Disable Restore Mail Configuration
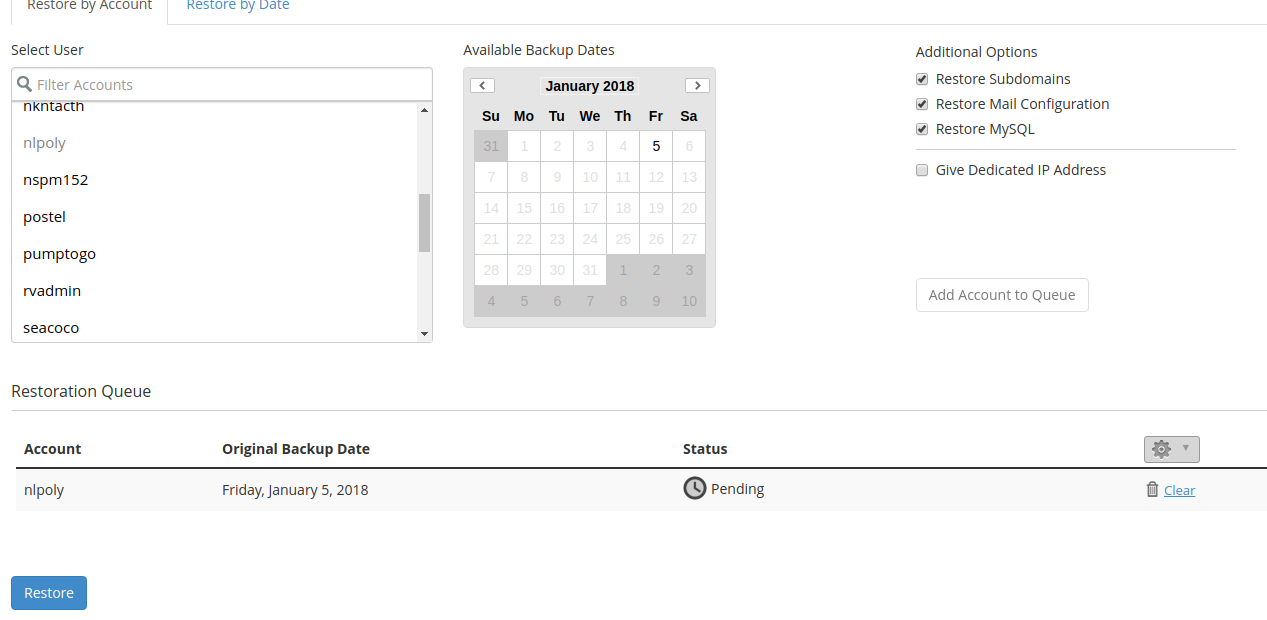 point(921,103)
